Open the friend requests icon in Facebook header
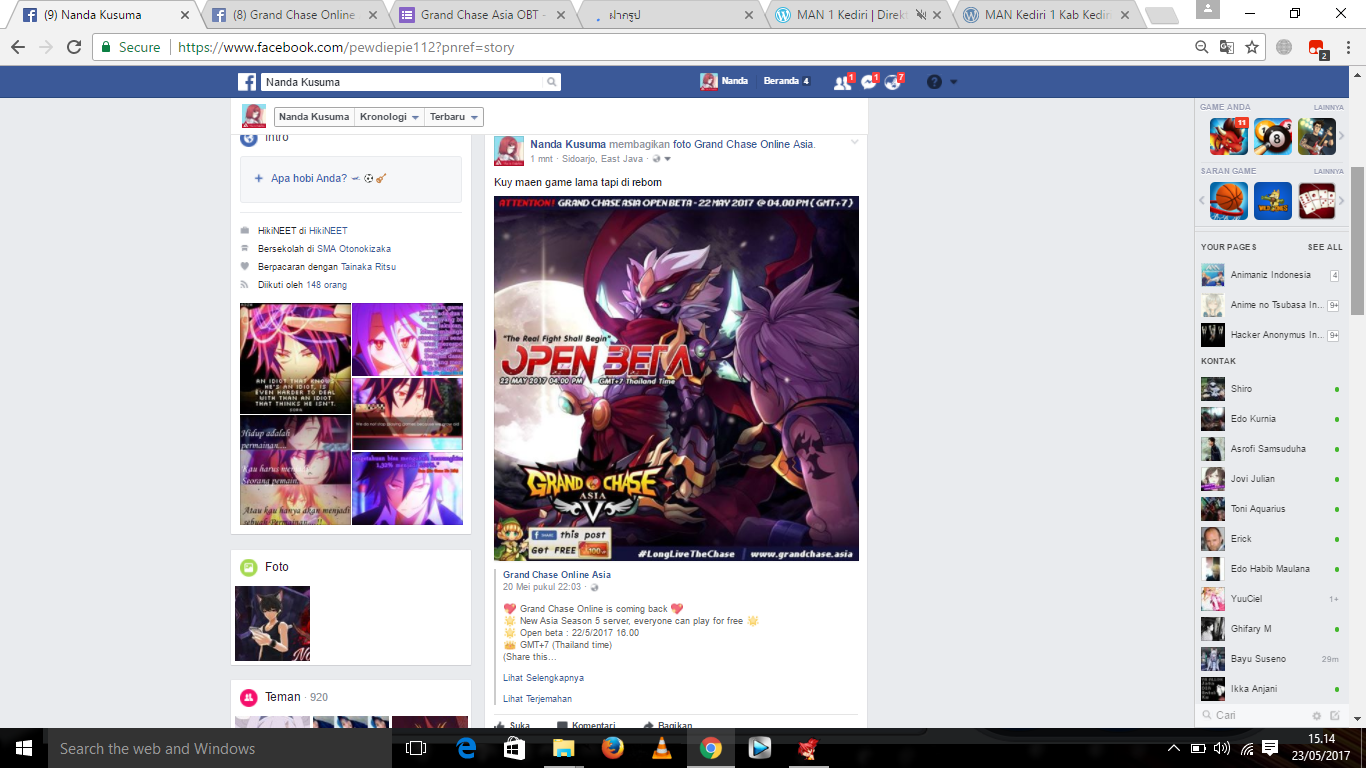 pos(843,82)
